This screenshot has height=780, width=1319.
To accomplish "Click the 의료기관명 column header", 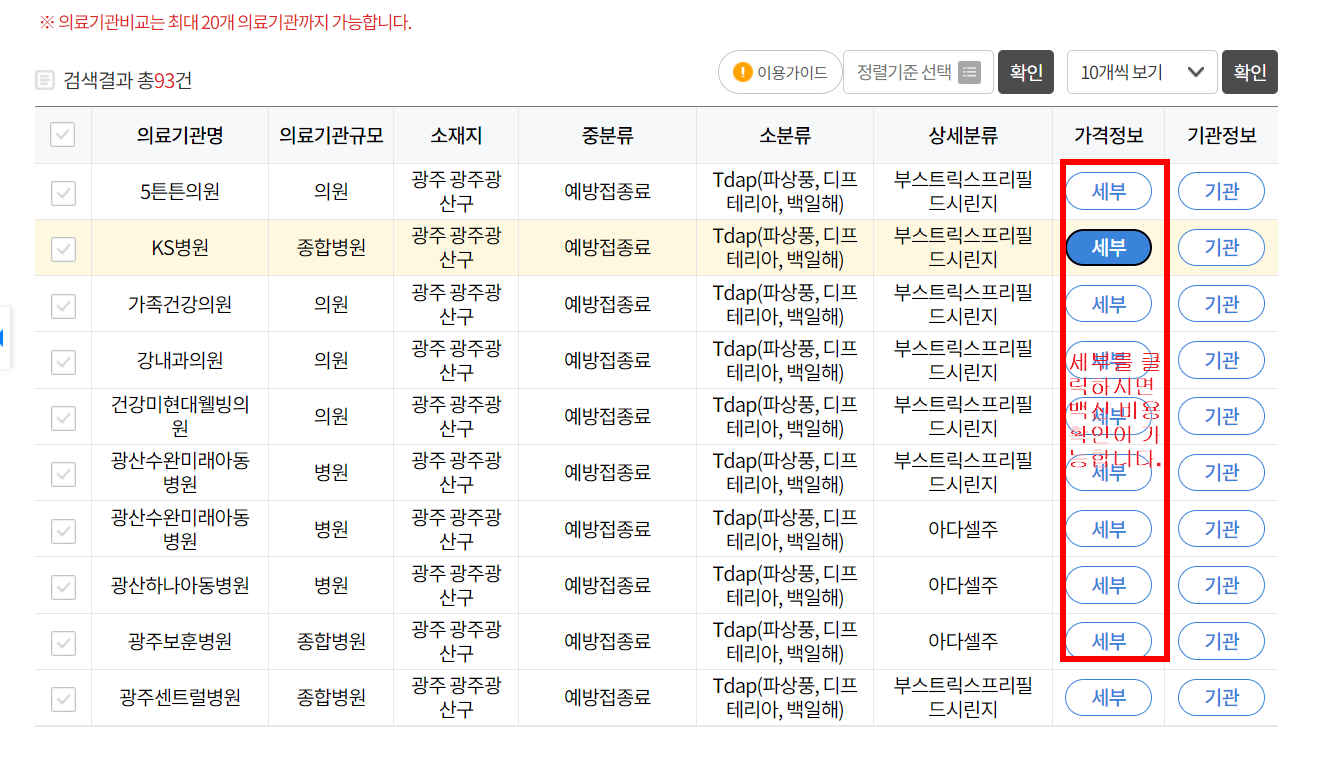I will point(180,135).
